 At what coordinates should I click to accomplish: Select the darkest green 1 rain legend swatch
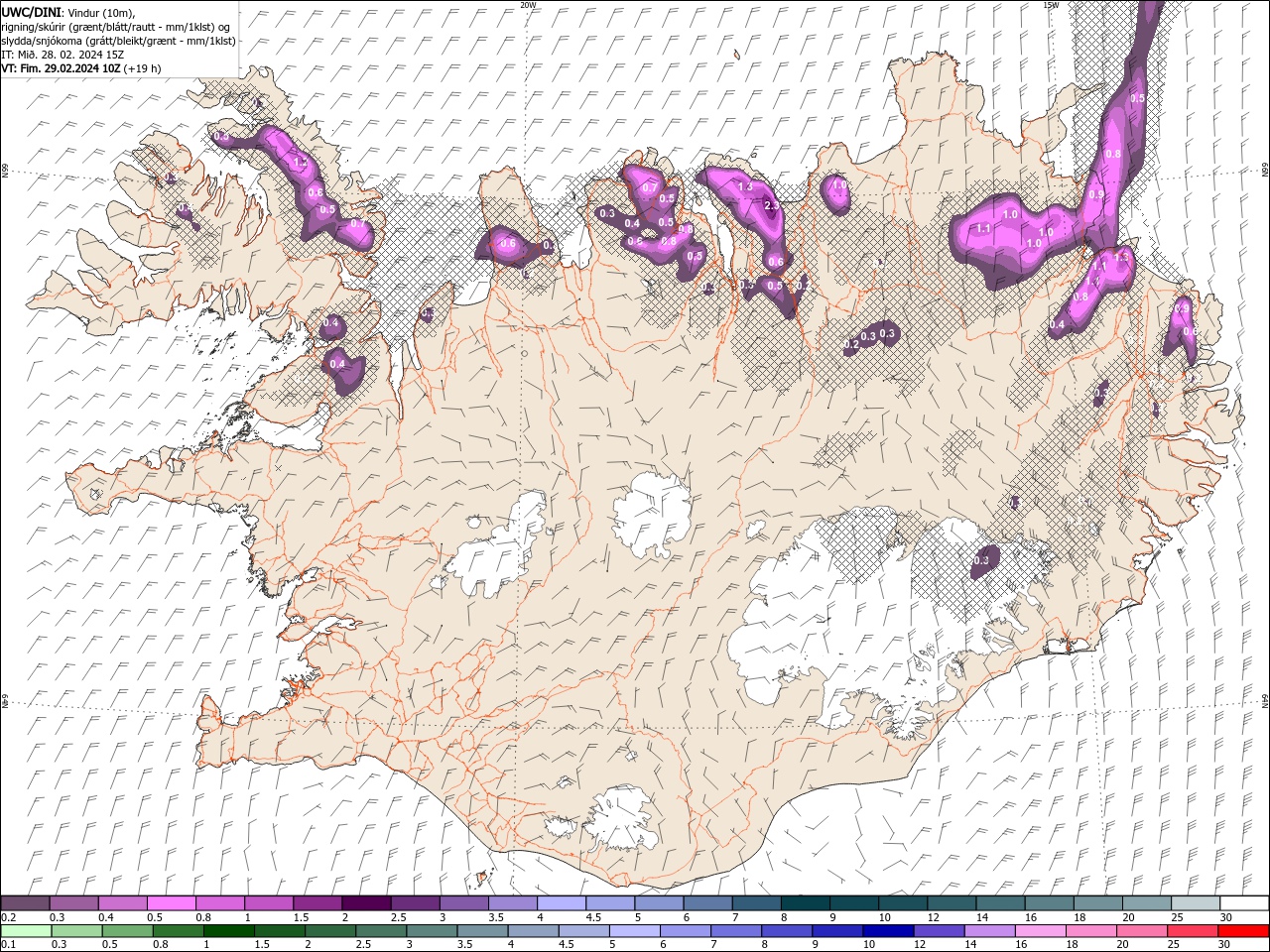[229, 931]
